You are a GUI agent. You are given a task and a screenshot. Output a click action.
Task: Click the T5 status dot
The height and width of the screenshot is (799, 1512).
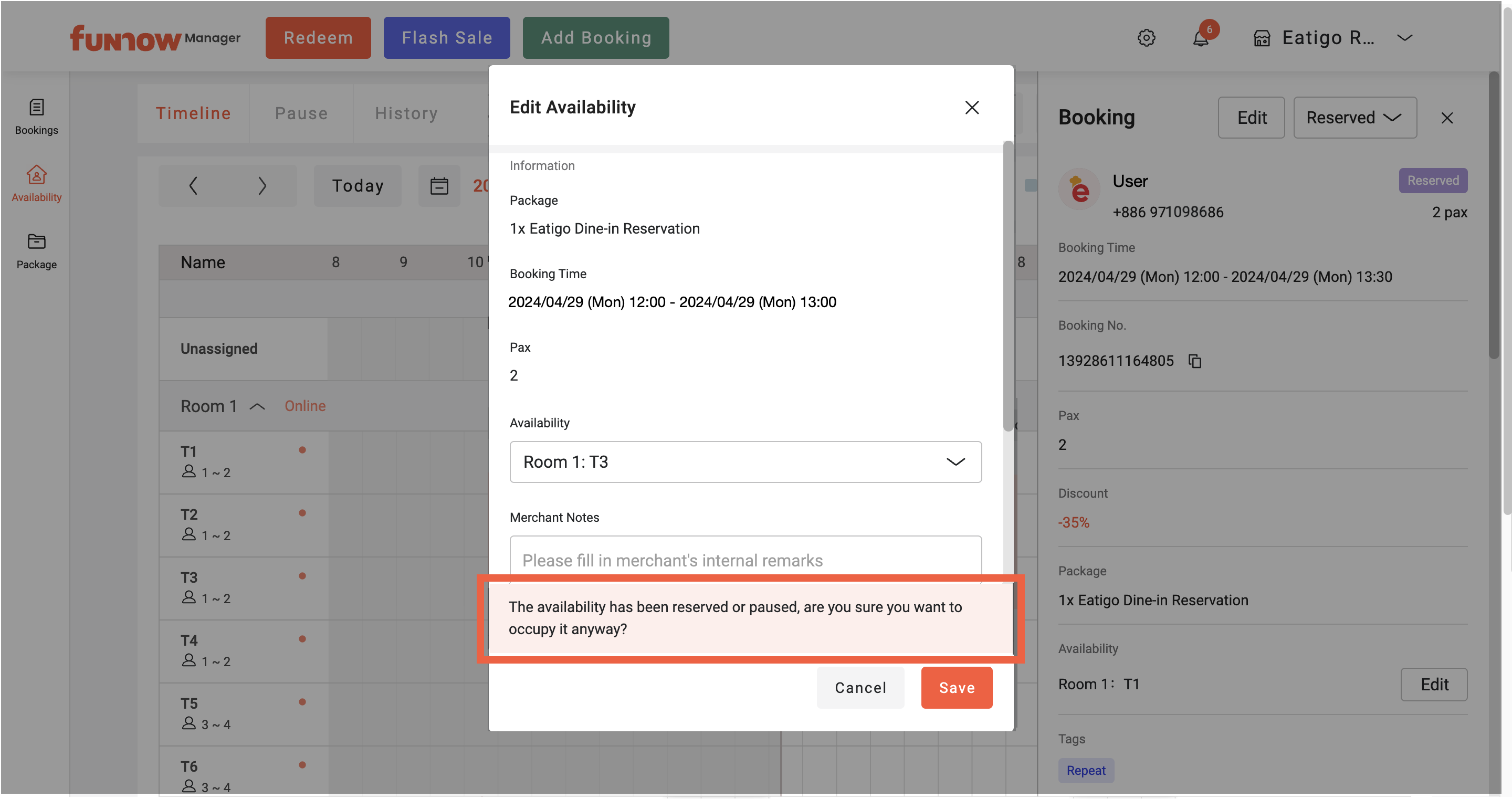302,702
